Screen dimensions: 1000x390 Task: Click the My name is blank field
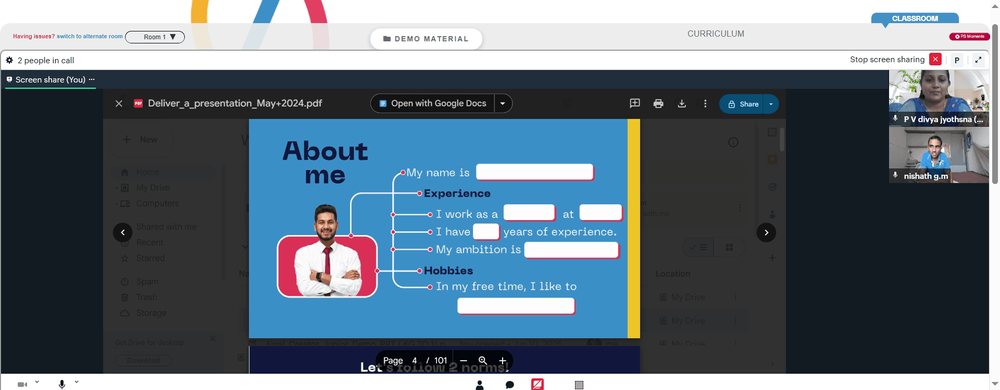pos(534,172)
